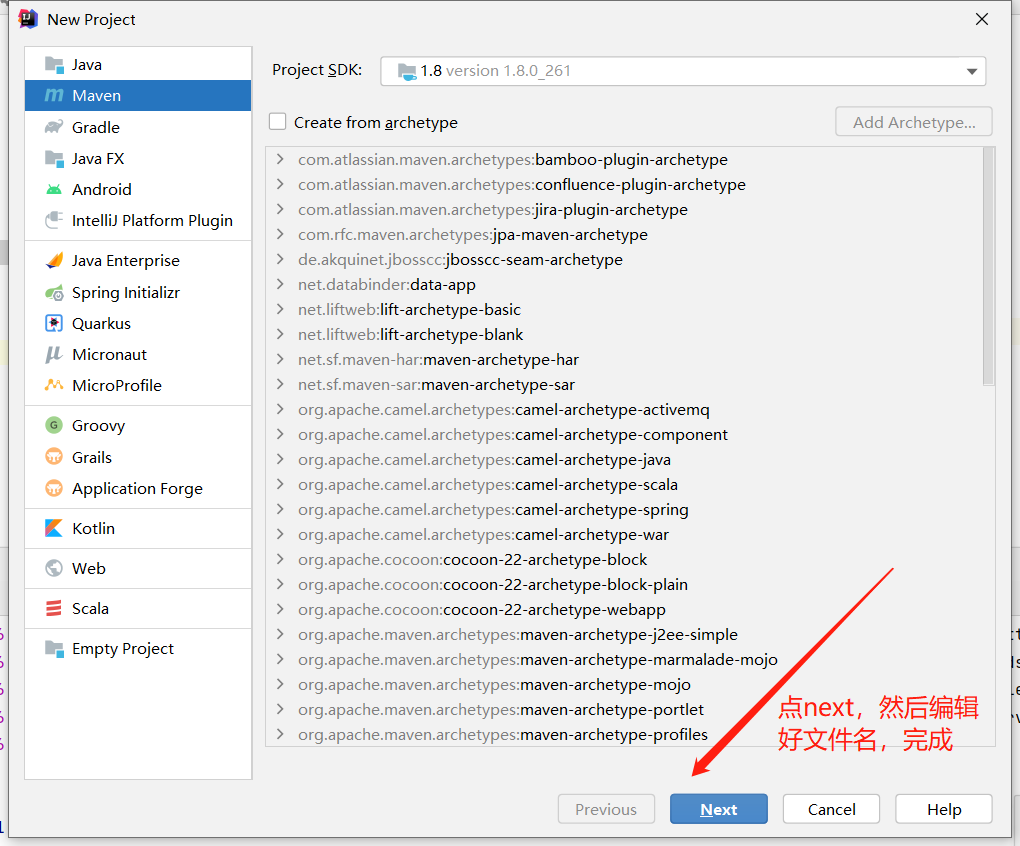
Task: Expand the jira-plugin-archetype entry
Action: (281, 209)
